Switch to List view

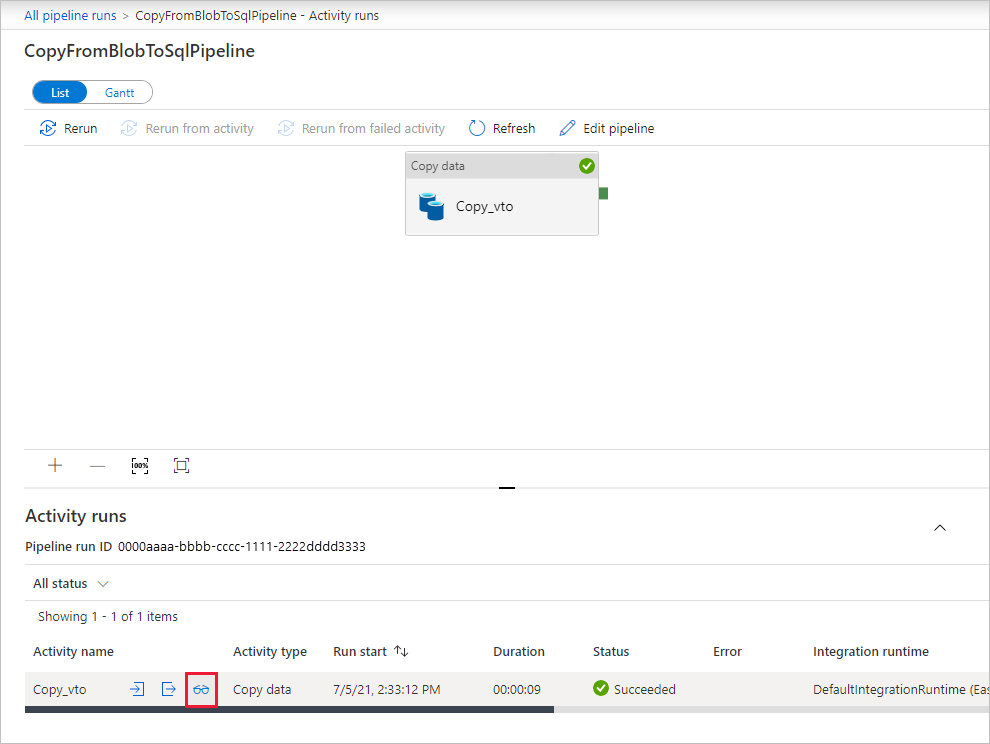tap(59, 91)
